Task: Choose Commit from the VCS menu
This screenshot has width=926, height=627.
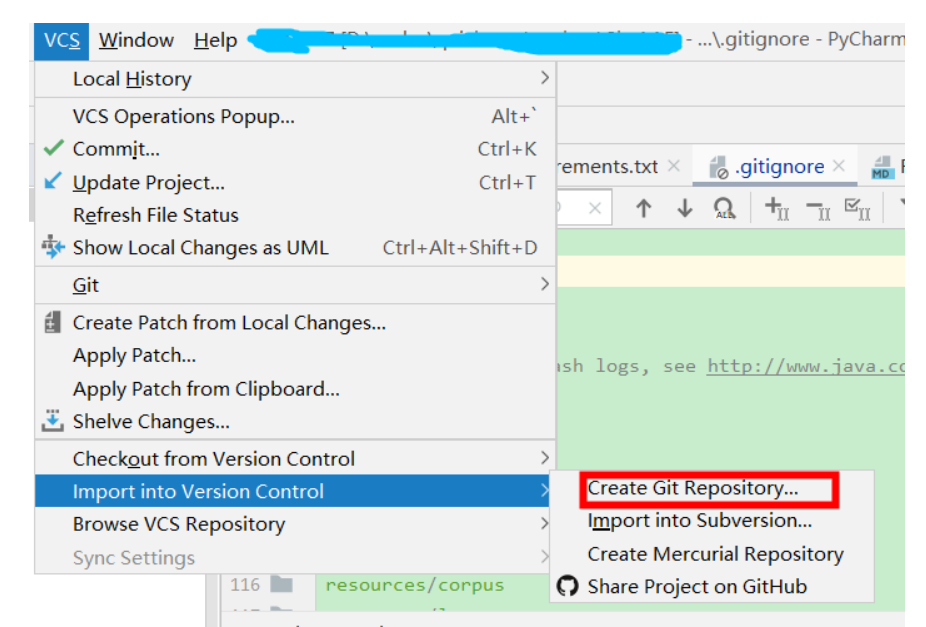Action: [295, 149]
